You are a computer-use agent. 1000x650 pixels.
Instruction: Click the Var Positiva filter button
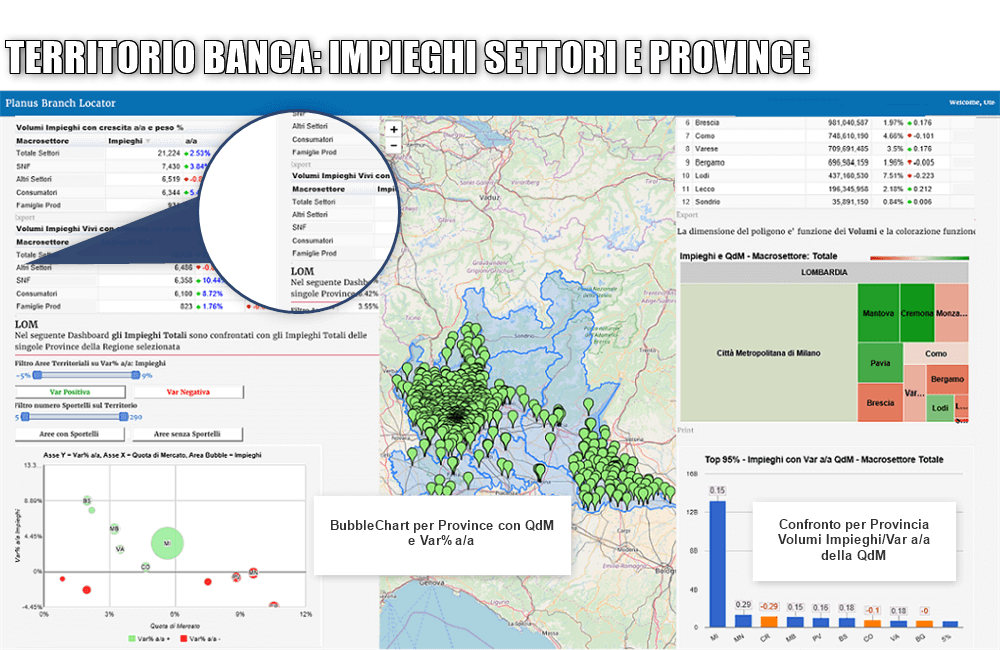tap(70, 392)
